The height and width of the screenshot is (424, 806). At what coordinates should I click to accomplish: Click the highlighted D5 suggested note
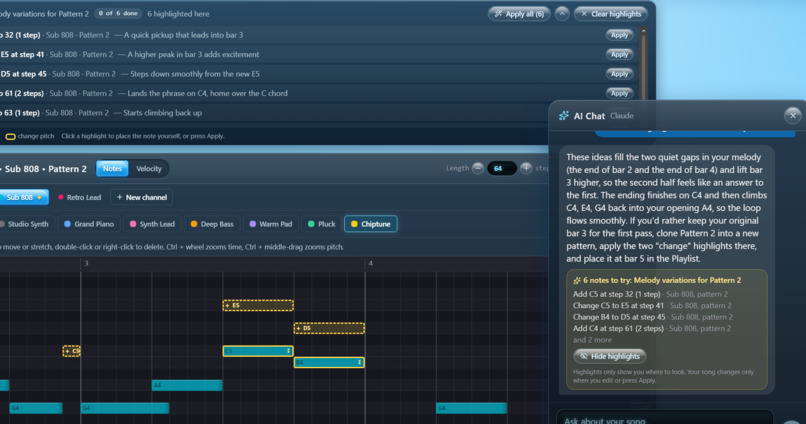[329, 328]
